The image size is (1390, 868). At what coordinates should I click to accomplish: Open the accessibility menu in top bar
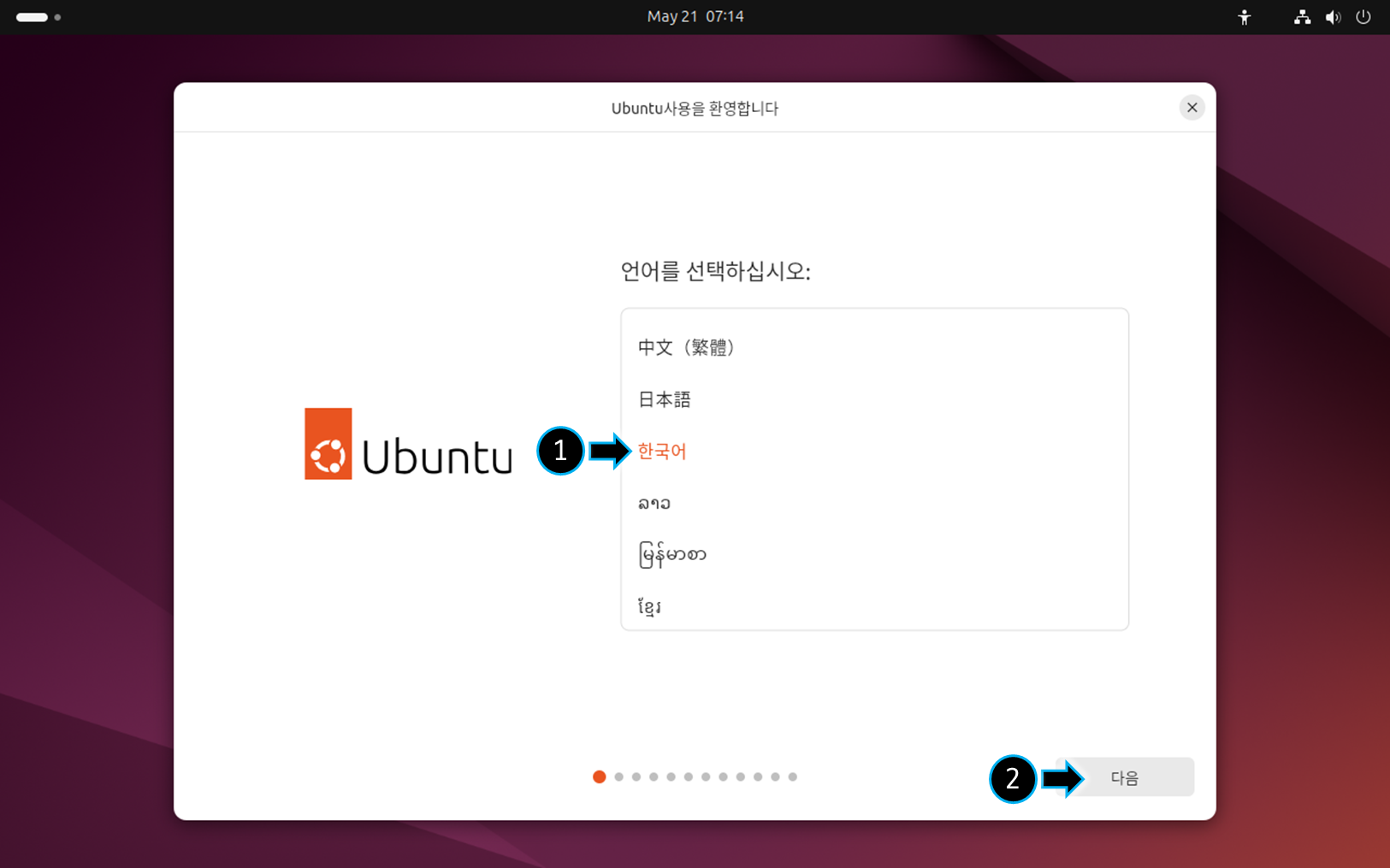pos(1244,17)
